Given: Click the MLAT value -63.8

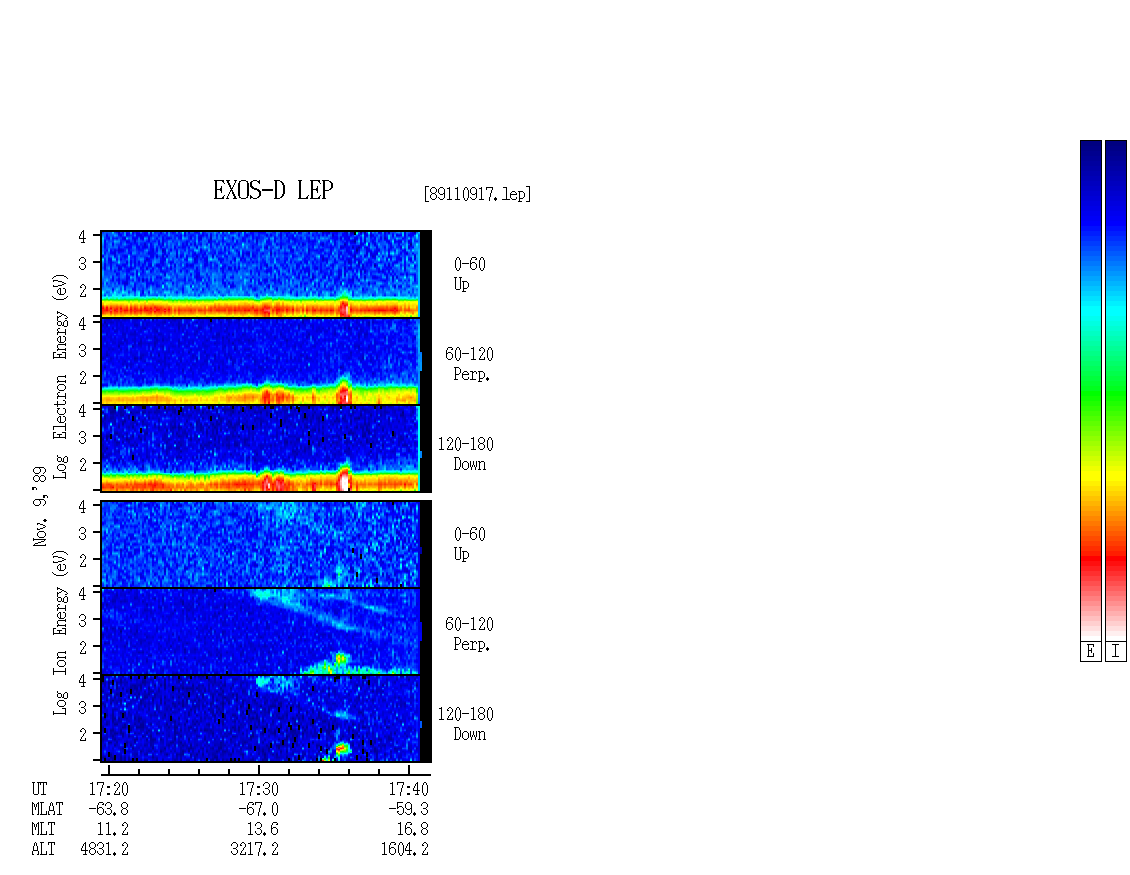Looking at the screenshot, I should pyautogui.click(x=109, y=809).
